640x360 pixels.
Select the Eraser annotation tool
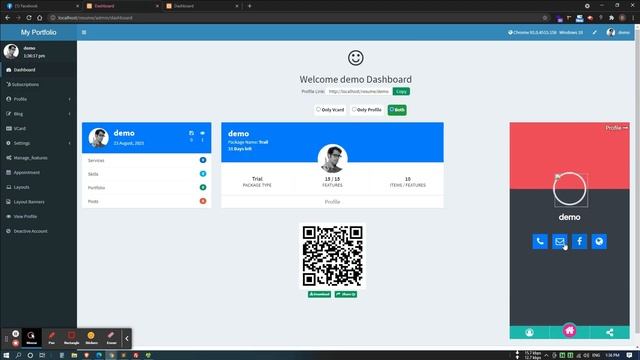pyautogui.click(x=111, y=338)
